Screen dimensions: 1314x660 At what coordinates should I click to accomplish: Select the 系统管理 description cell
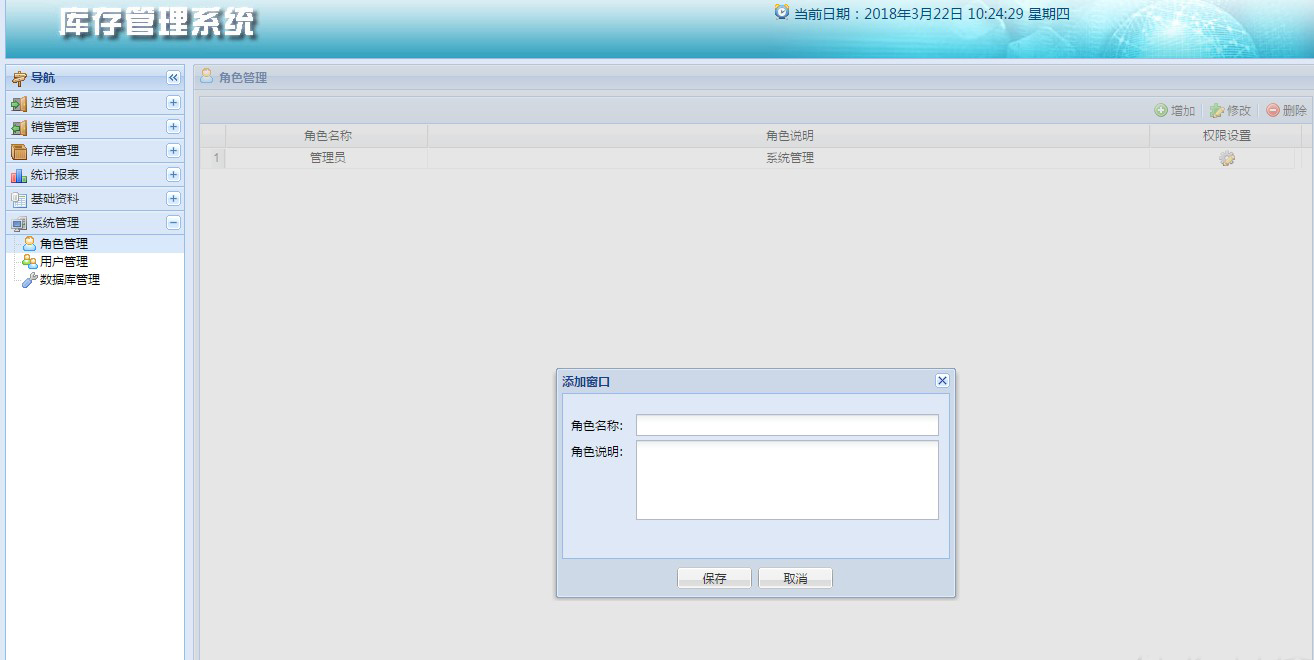click(x=789, y=158)
